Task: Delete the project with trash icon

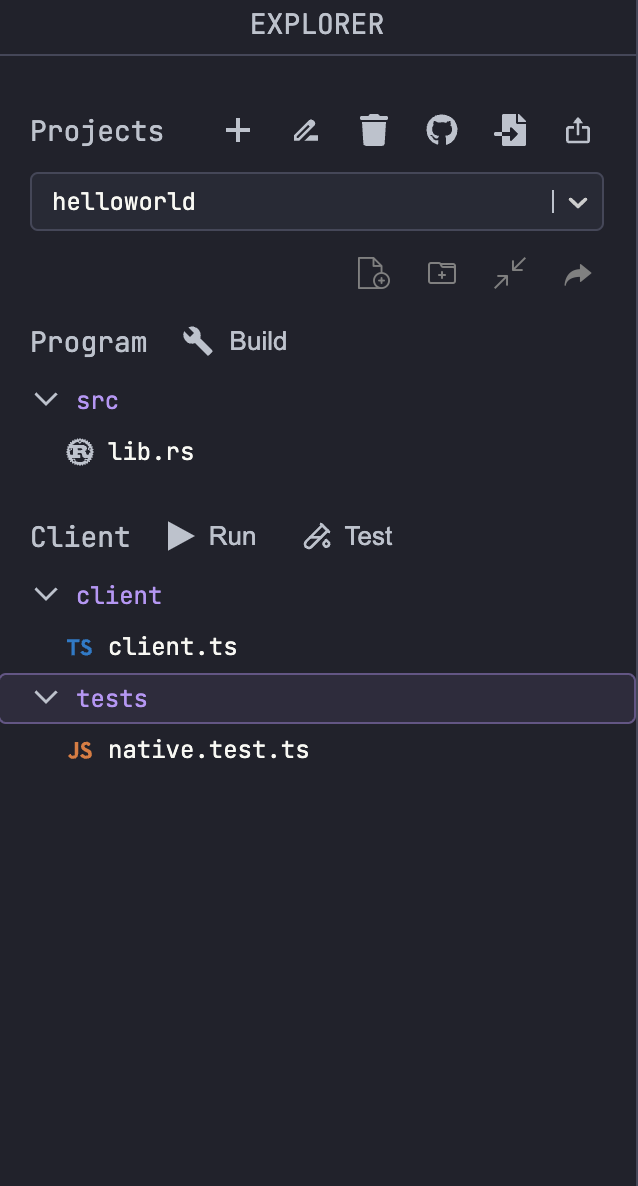Action: pos(374,131)
